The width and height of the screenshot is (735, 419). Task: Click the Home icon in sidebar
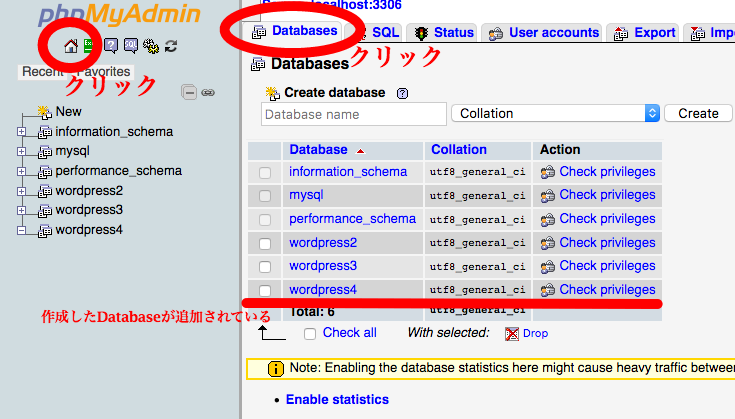[x=71, y=46]
